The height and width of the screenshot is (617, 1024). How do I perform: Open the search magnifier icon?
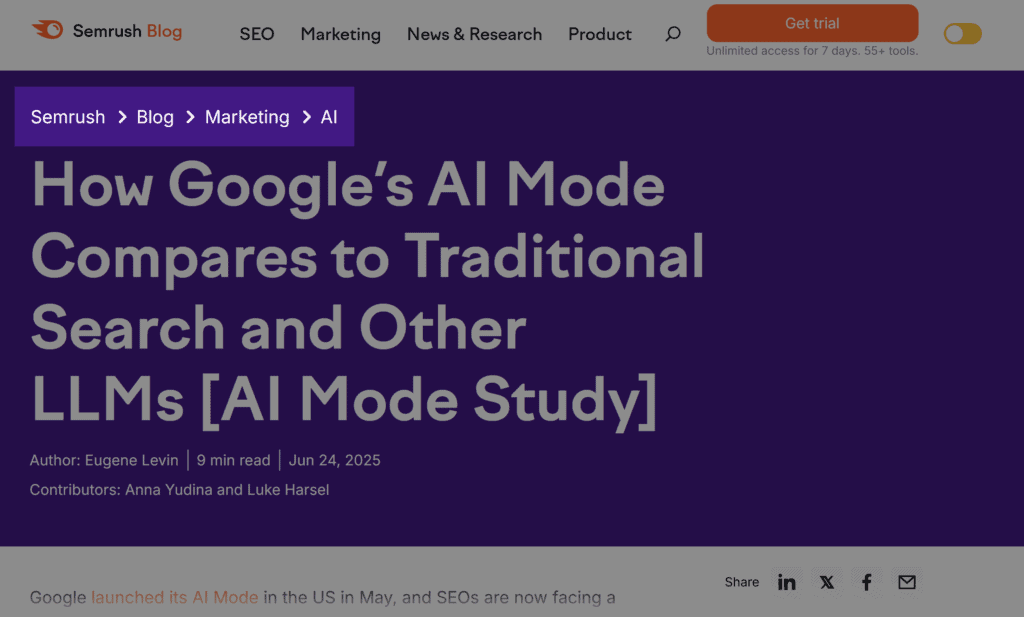click(672, 33)
